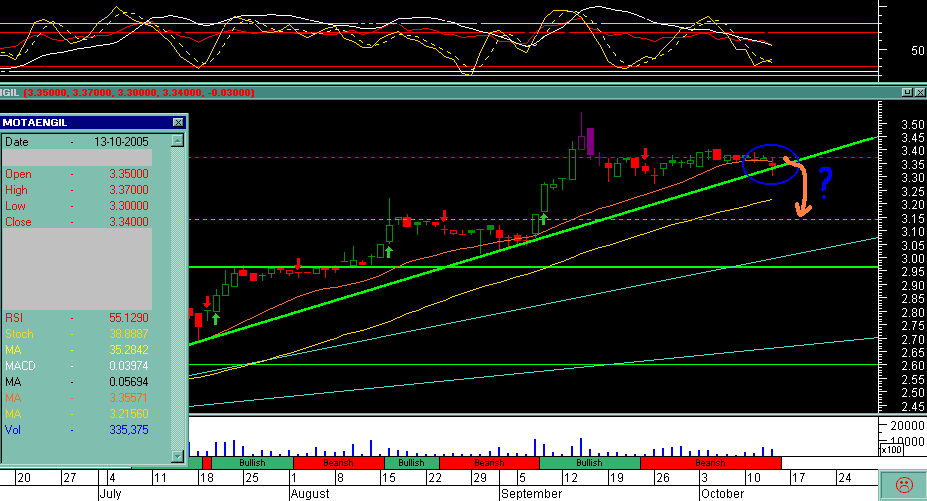
Task: Click the x100 volume scale label
Action: (892, 450)
